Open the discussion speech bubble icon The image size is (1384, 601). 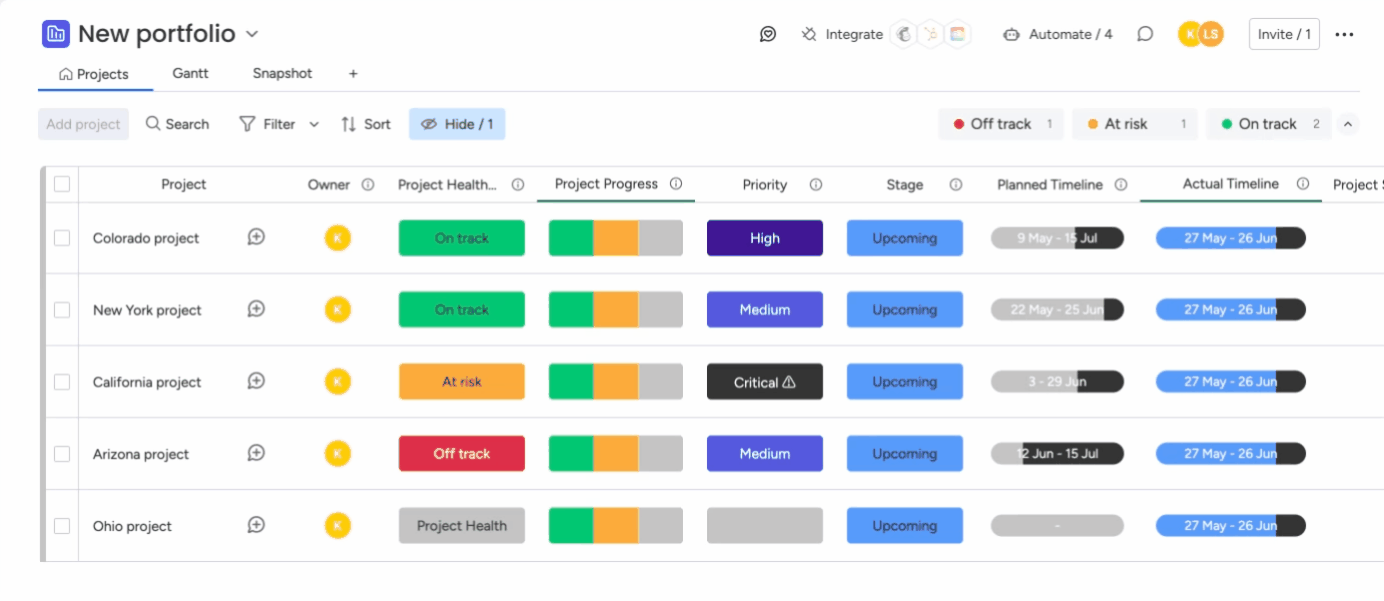1145,34
